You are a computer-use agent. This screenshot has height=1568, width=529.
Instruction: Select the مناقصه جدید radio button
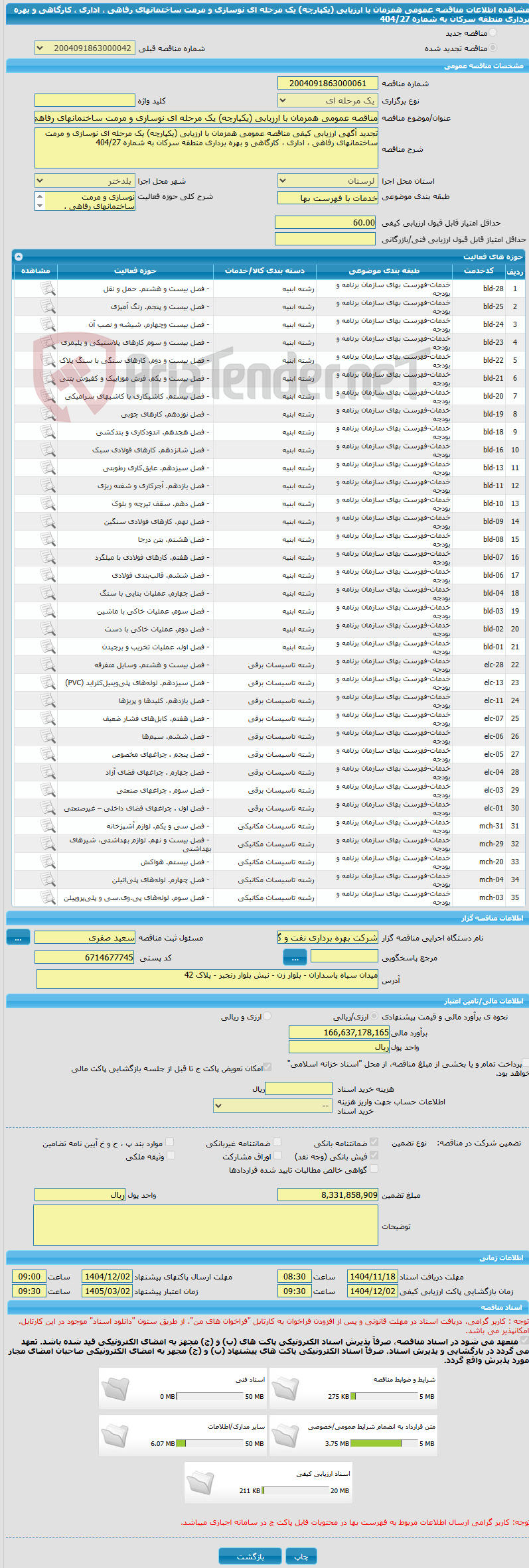click(492, 33)
